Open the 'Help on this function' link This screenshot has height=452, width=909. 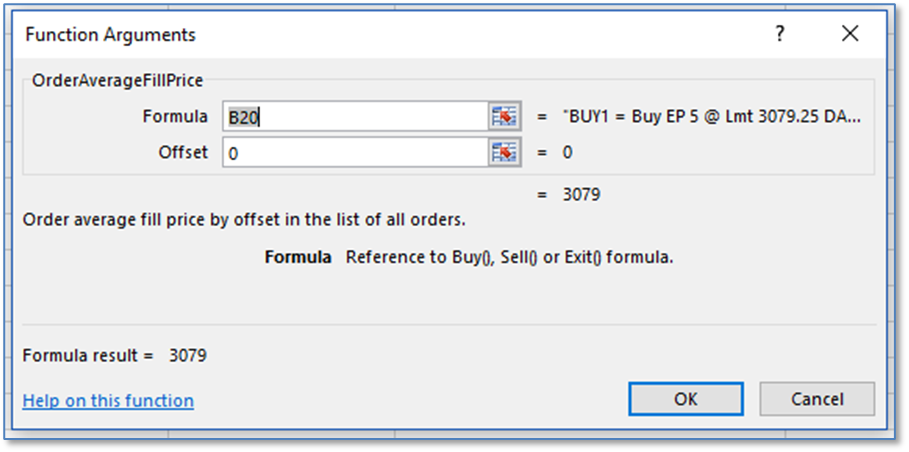108,401
